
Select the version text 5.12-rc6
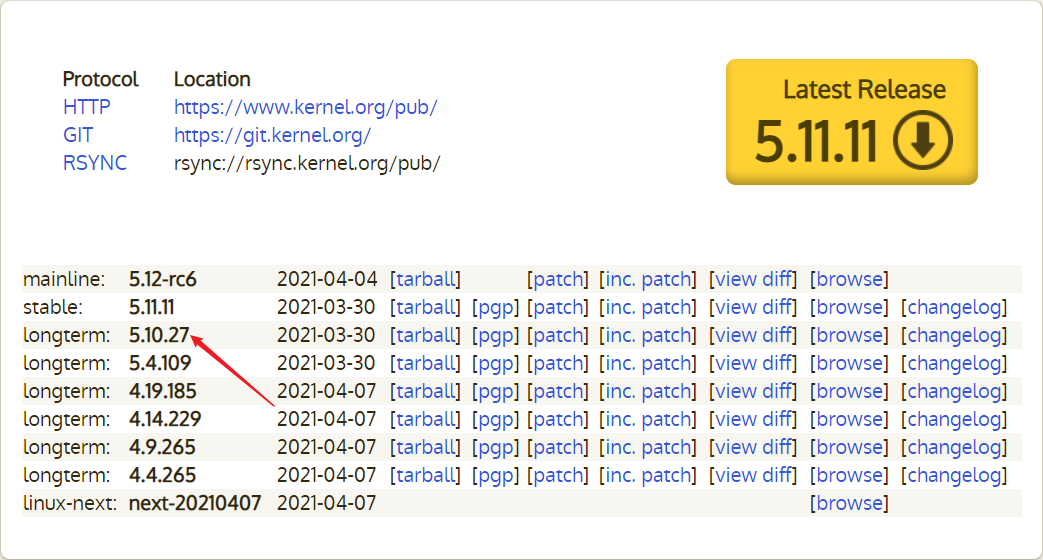[x=163, y=279]
